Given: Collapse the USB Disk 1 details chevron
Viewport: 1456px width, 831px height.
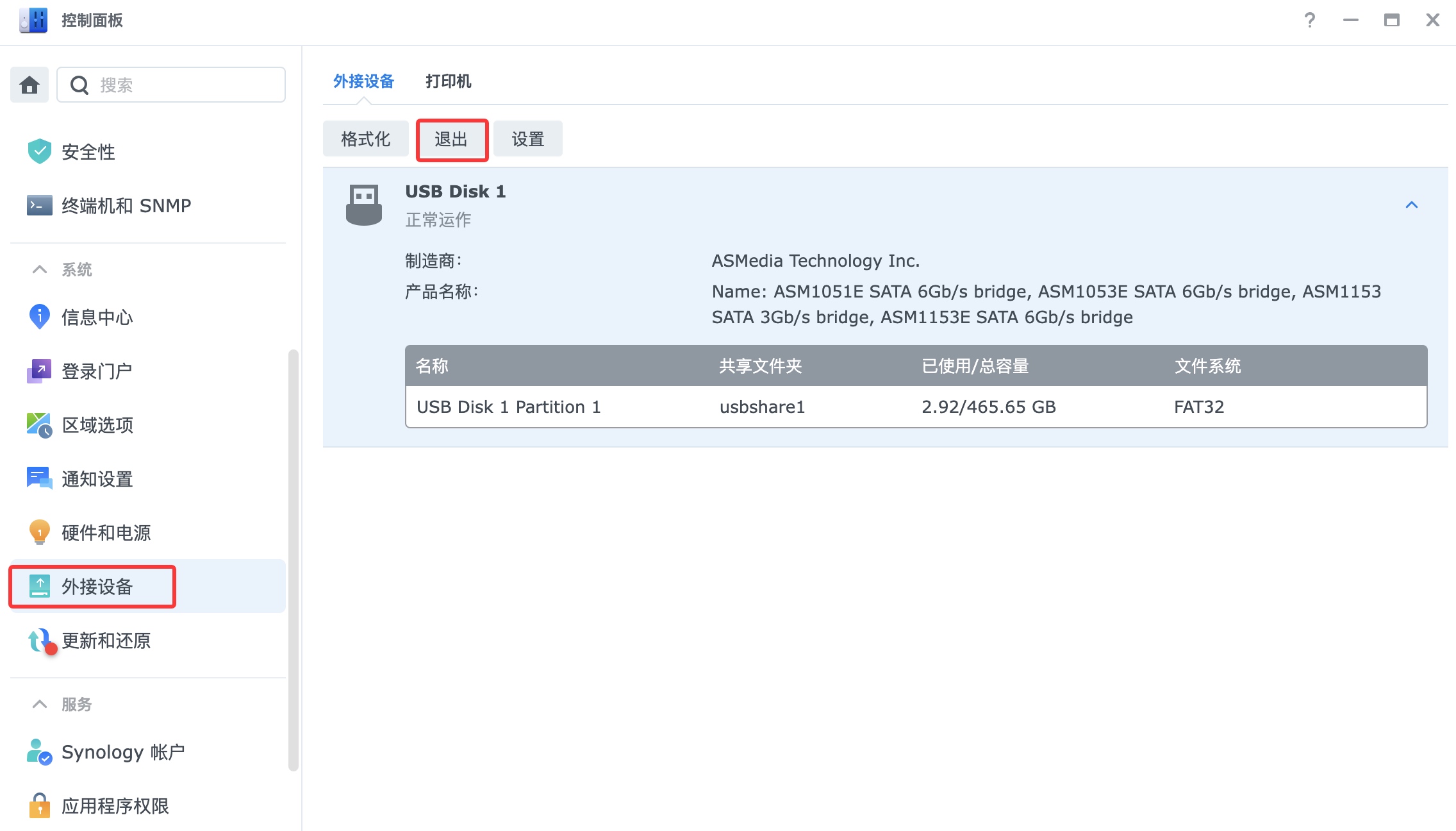Looking at the screenshot, I should [1411, 205].
